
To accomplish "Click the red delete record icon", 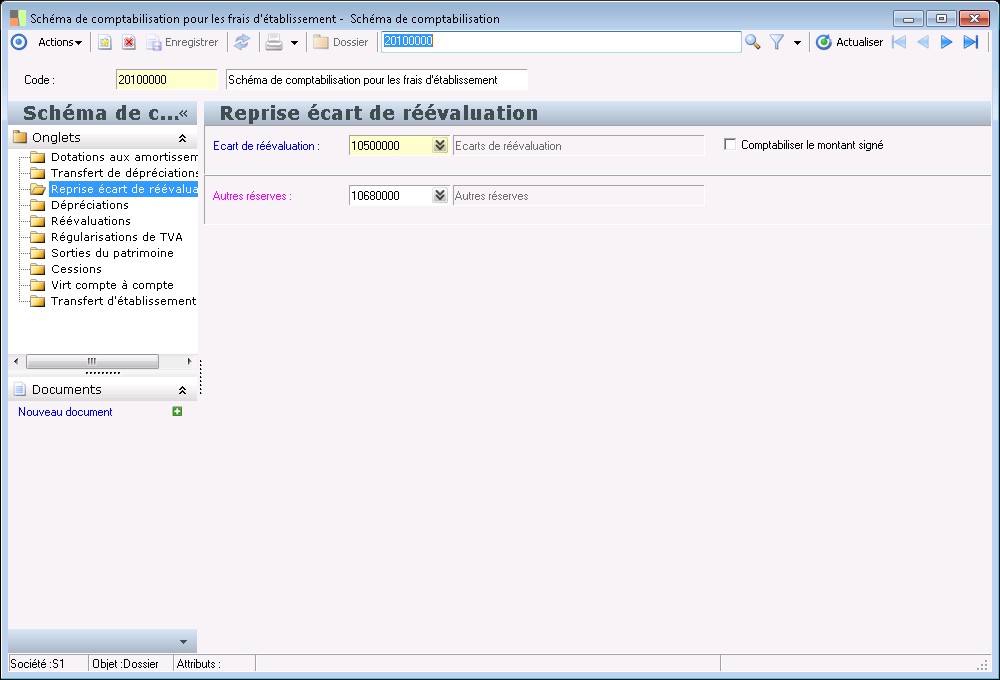I will click(x=129, y=42).
